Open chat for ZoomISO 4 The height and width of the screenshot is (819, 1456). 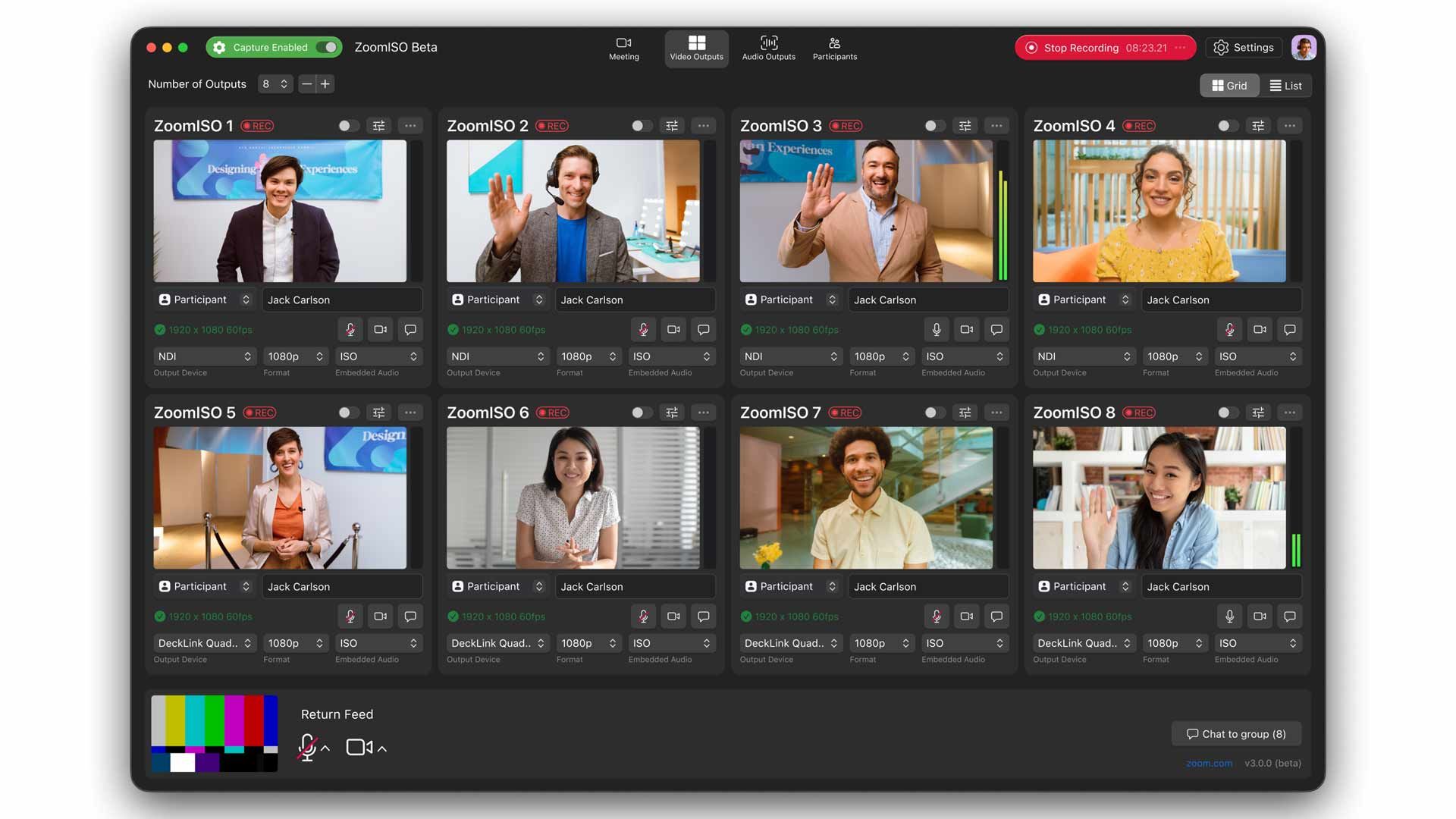point(1290,330)
